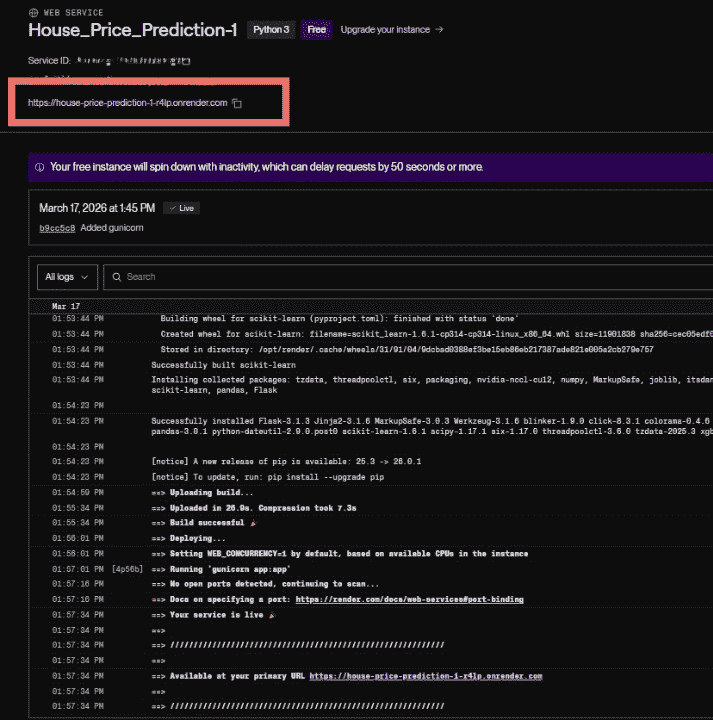Select the Setting WEB_CONCURRENCY=1 log line
The height and width of the screenshot is (720, 713).
coord(340,554)
